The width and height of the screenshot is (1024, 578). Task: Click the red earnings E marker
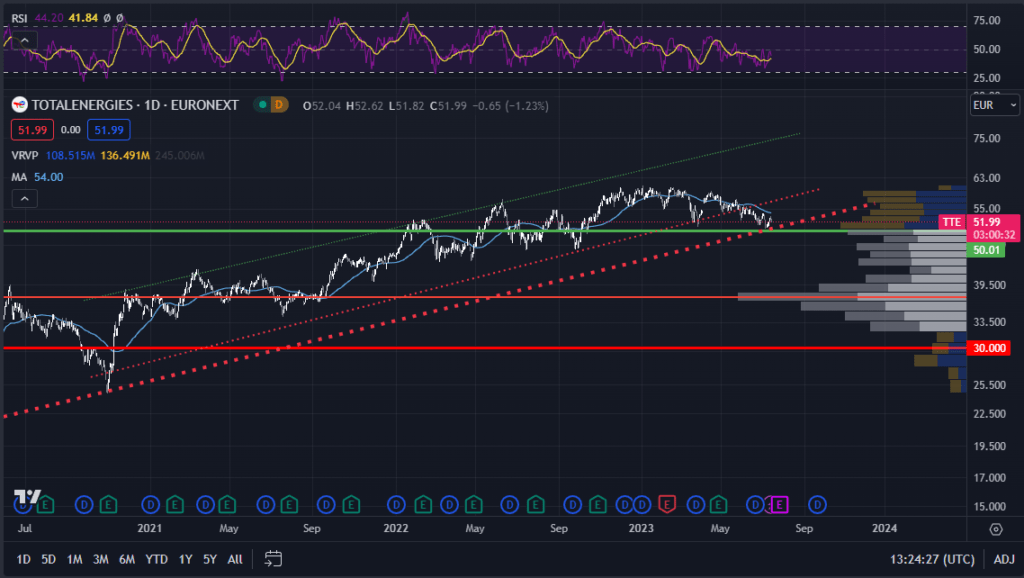(666, 504)
